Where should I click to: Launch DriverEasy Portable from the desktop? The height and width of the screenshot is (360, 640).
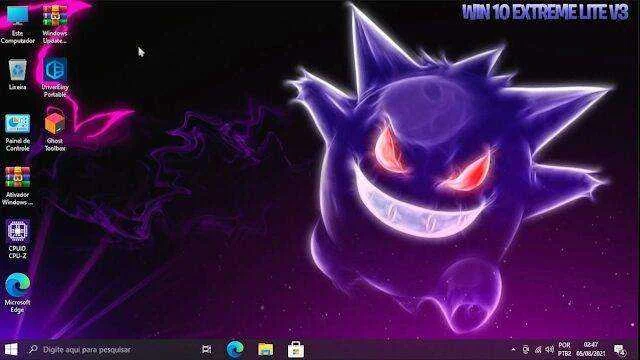(55, 78)
